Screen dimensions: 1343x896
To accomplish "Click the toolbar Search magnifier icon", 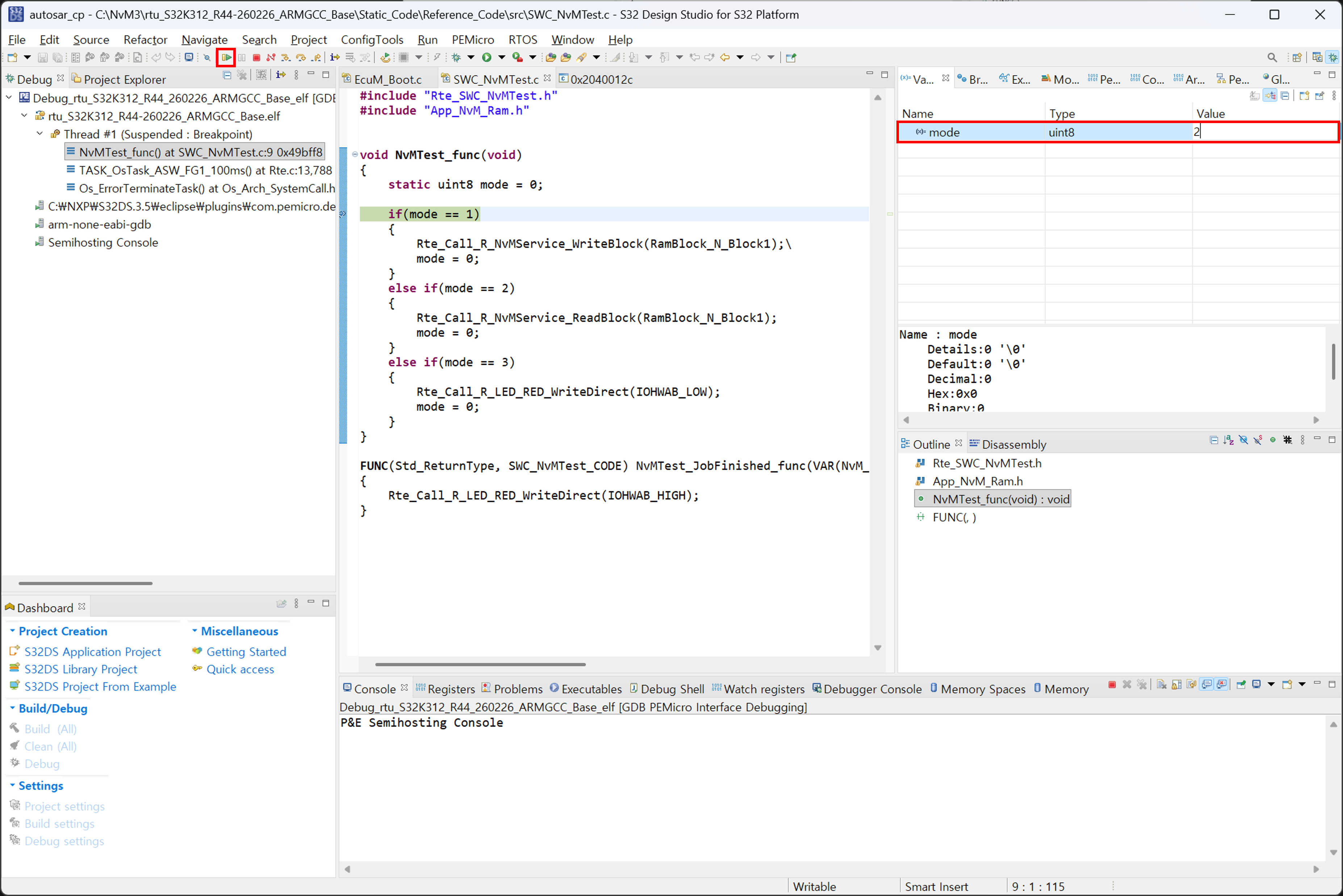I will click(1272, 57).
